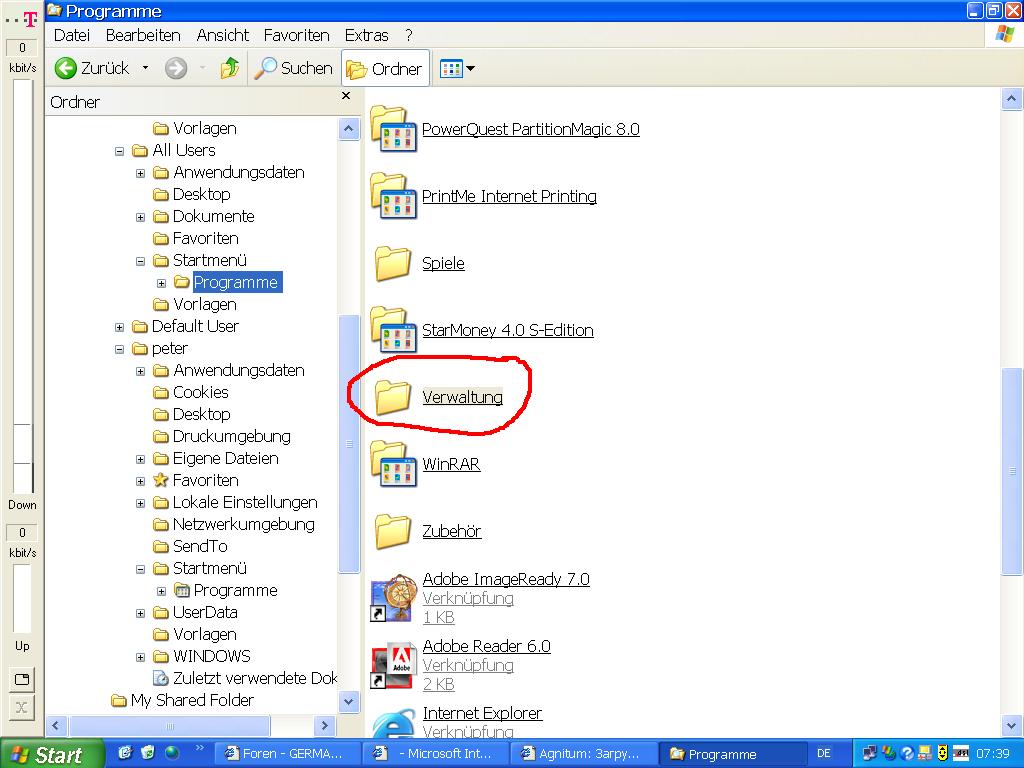Select the Adobe Reader 6.0 shortcut icon
This screenshot has width=1024, height=768.
[x=393, y=665]
